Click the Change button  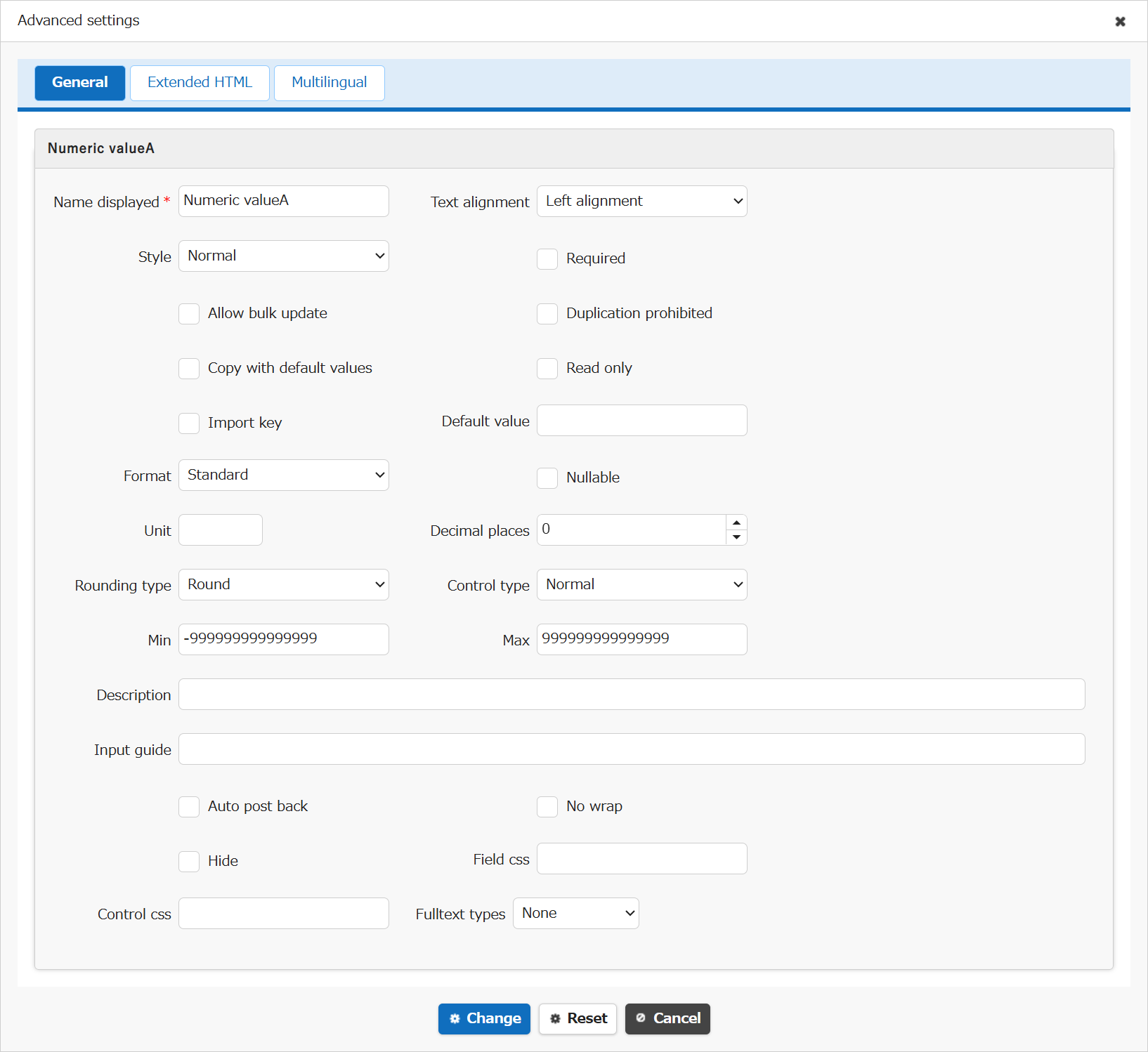coord(484,1019)
